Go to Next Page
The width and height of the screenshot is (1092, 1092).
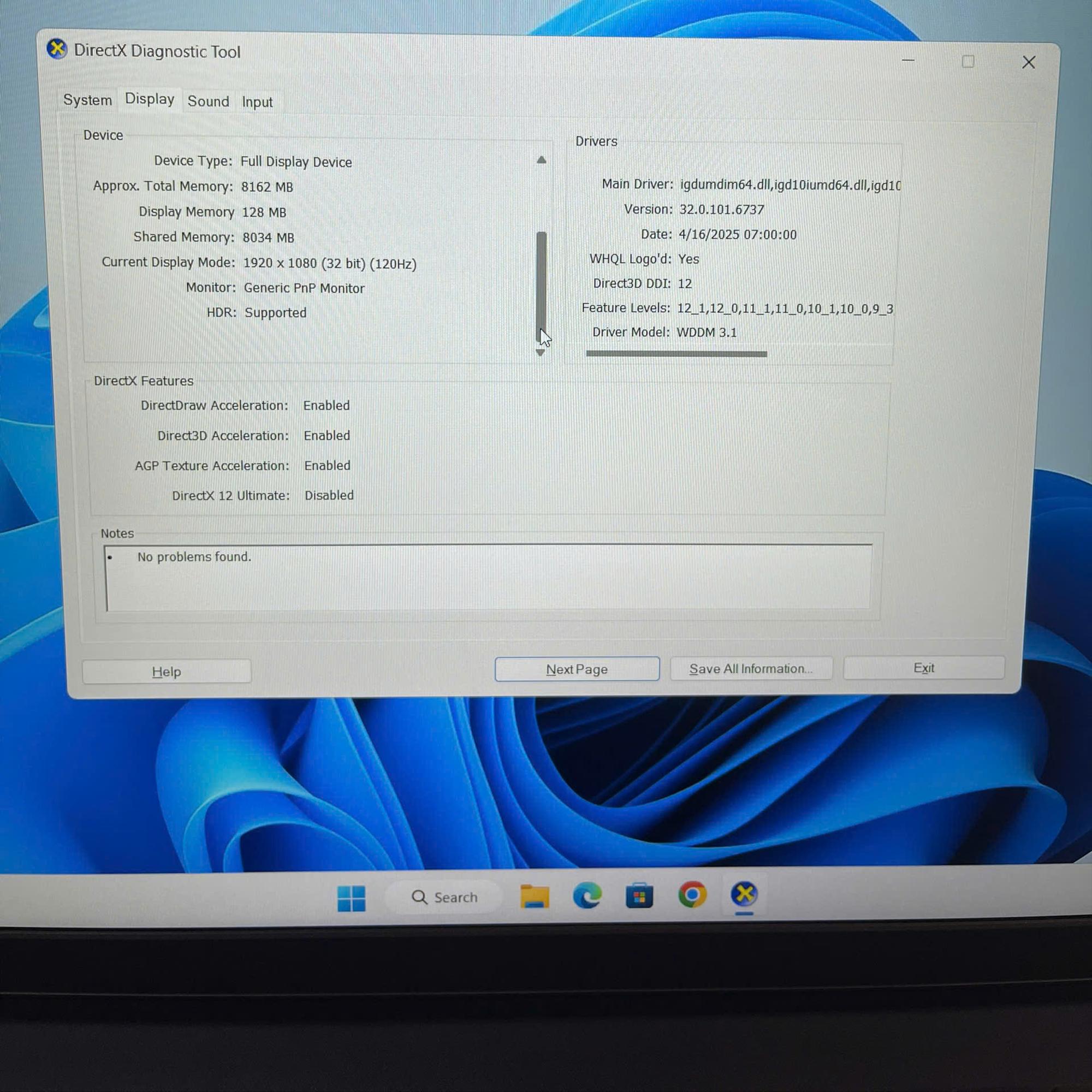click(577, 669)
